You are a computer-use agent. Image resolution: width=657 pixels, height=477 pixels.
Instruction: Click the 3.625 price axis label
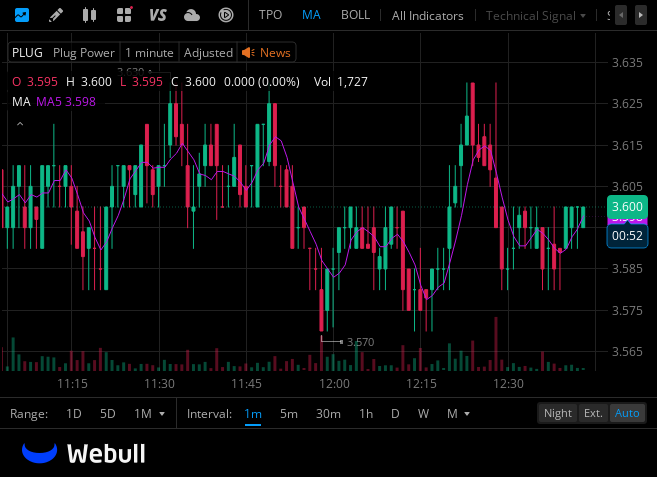pos(627,104)
